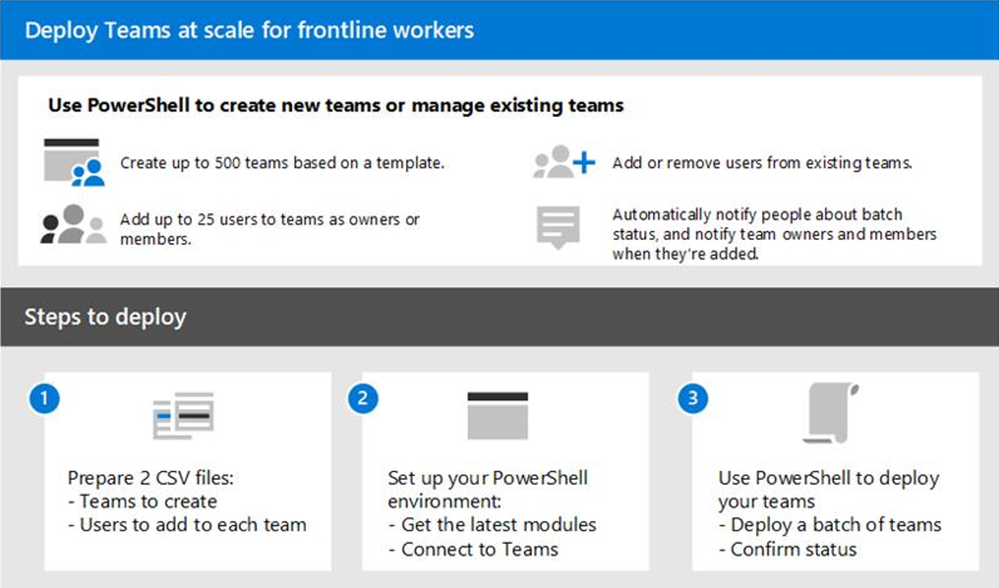Click 'Add or remove users from existing teams.'
999x588 pixels.
tap(762, 163)
